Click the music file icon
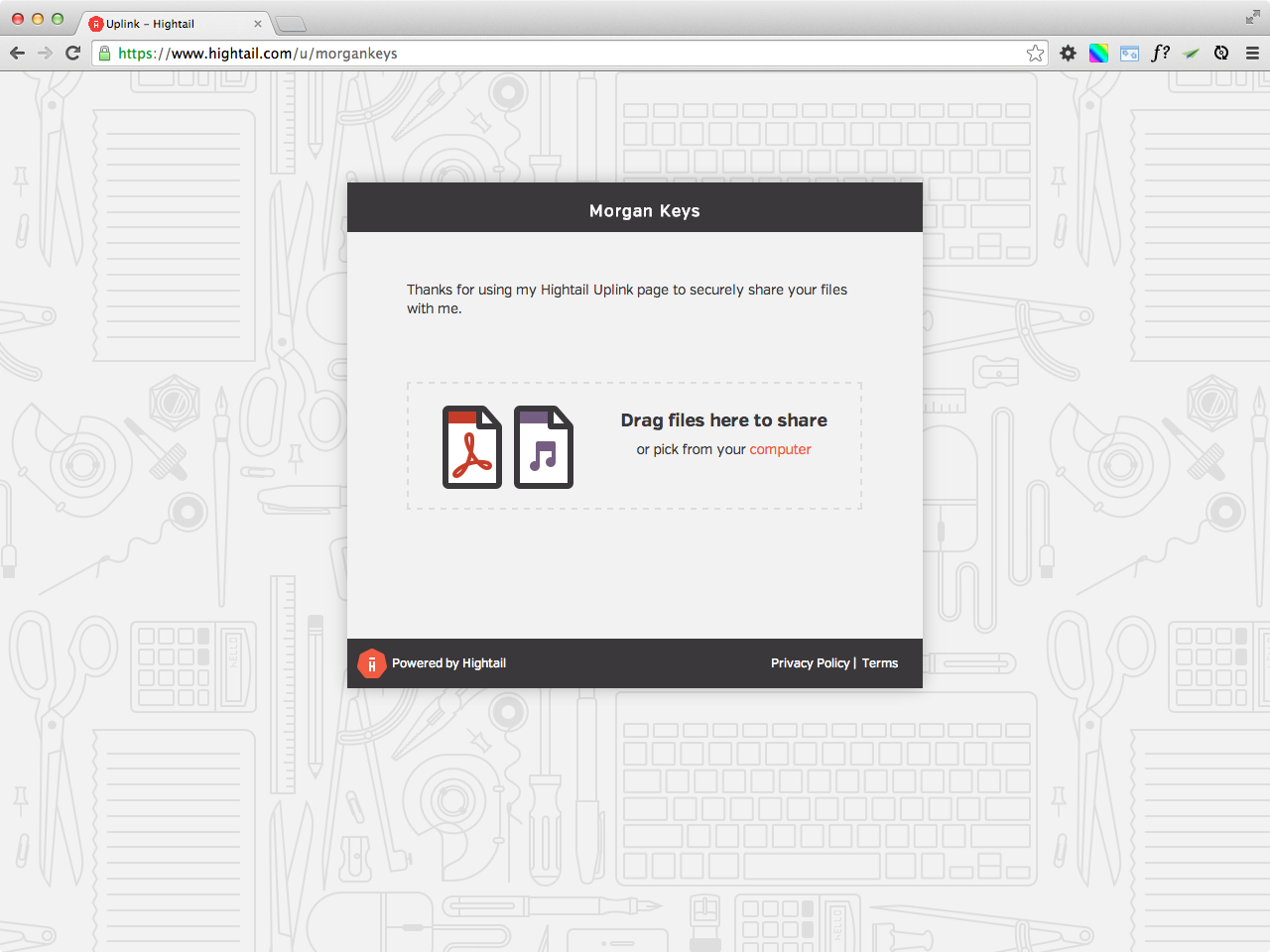 click(543, 447)
